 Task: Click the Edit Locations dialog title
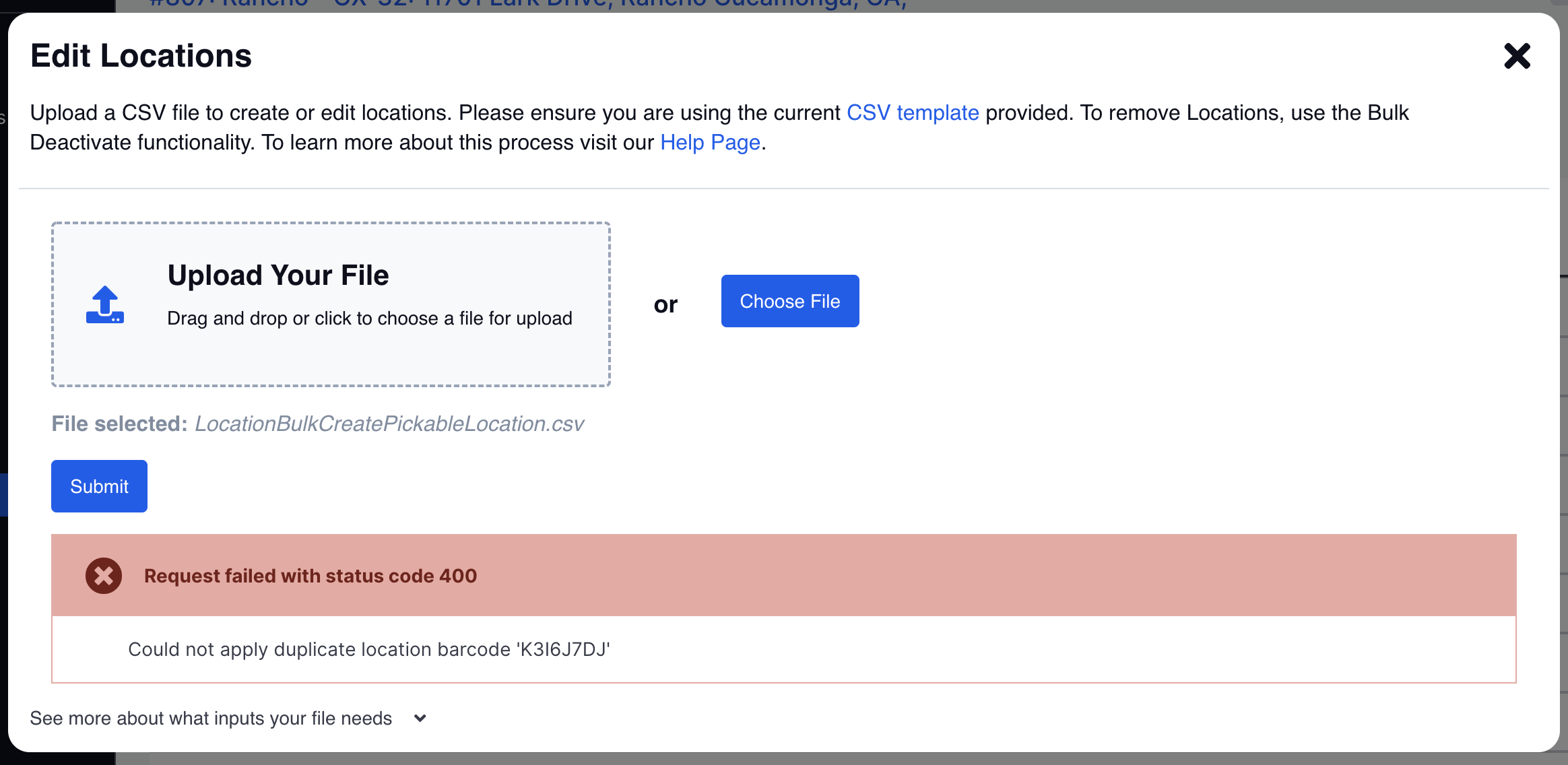click(x=141, y=56)
